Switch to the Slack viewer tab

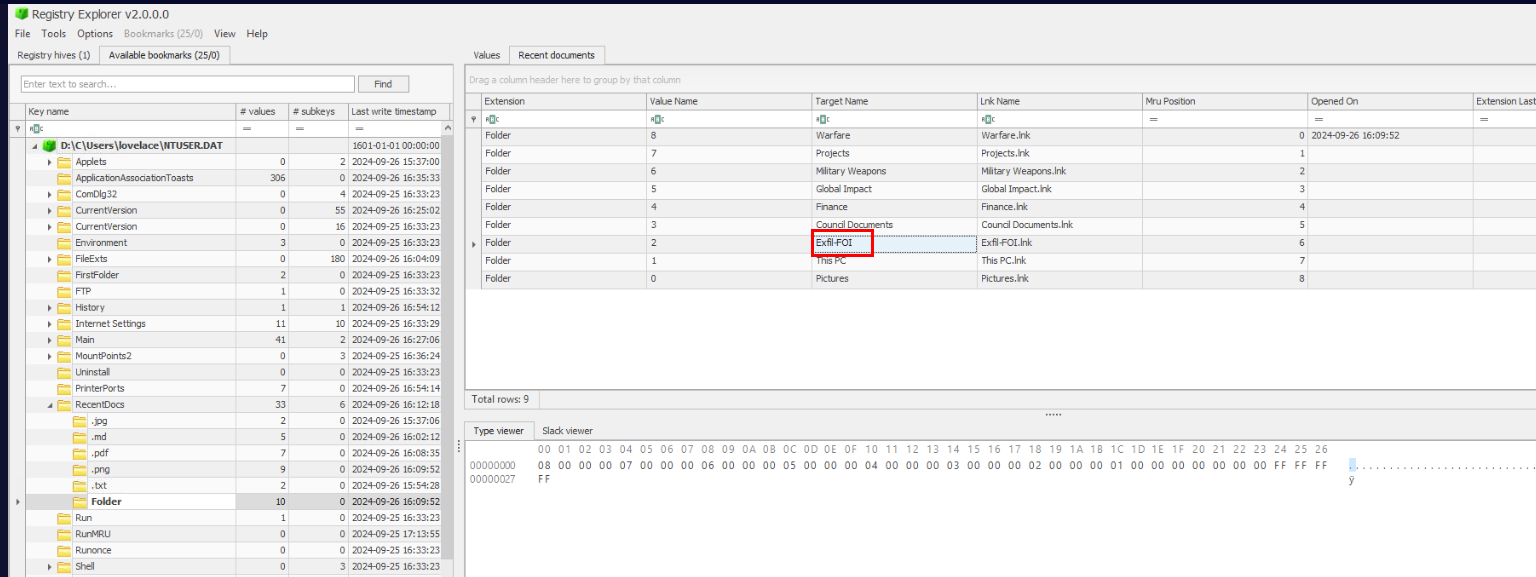(x=567, y=431)
